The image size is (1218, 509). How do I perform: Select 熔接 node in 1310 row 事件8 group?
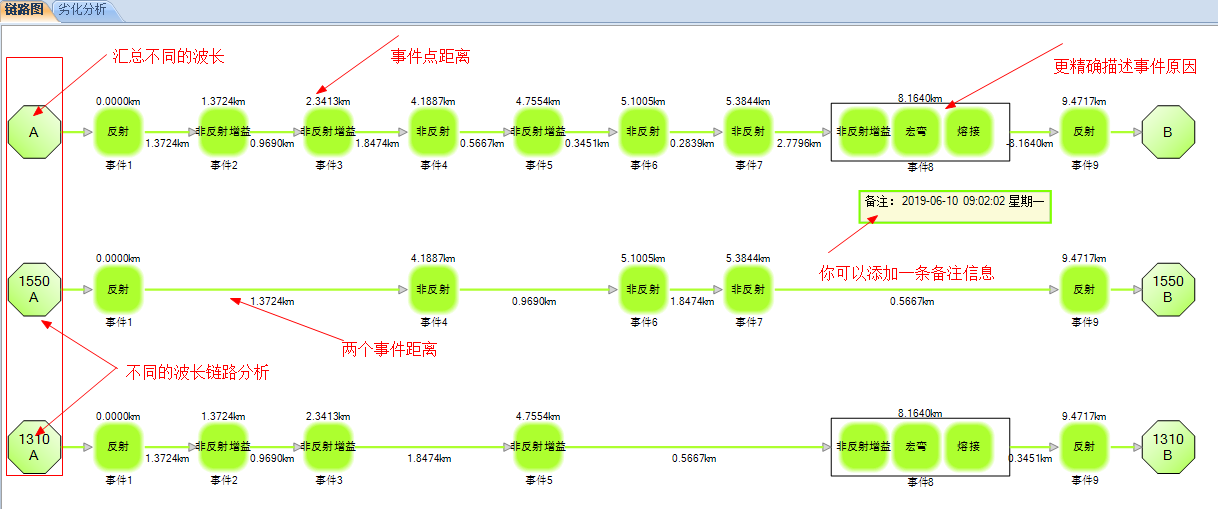968,448
